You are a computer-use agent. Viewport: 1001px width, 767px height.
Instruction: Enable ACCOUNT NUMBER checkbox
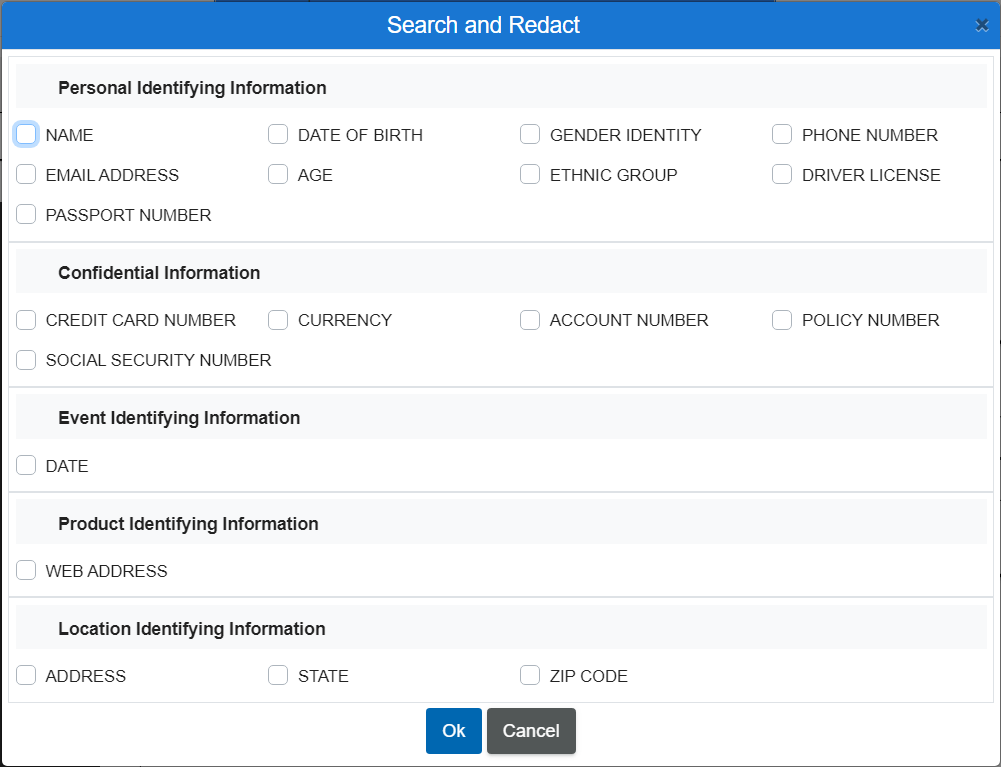coord(530,320)
